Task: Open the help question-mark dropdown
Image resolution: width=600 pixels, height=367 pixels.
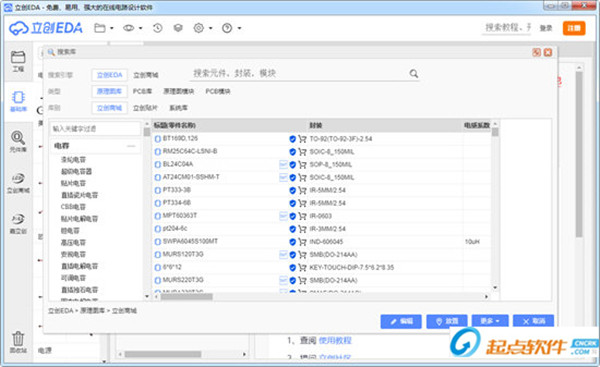Action: point(232,28)
